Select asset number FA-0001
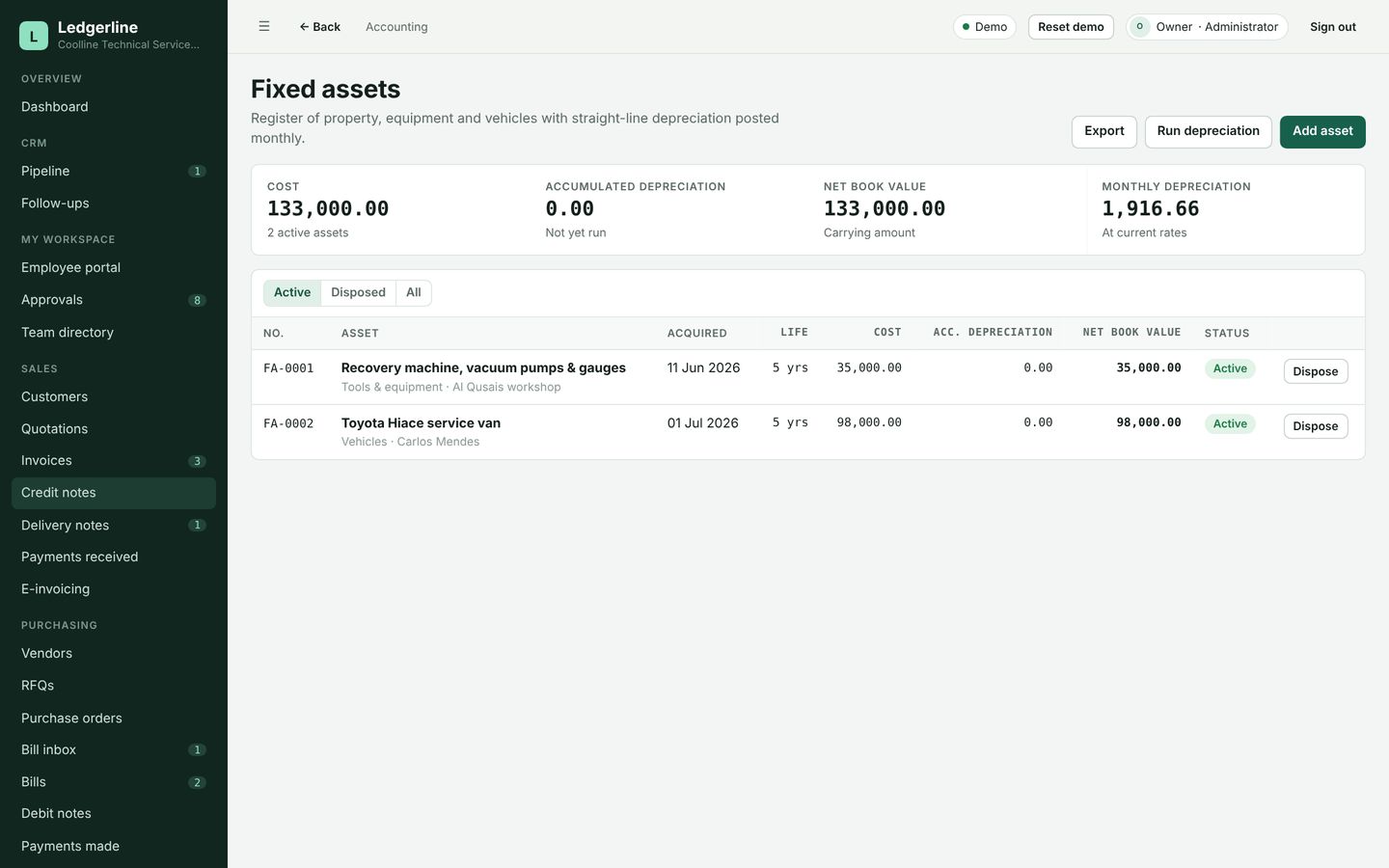1389x868 pixels. (x=288, y=368)
